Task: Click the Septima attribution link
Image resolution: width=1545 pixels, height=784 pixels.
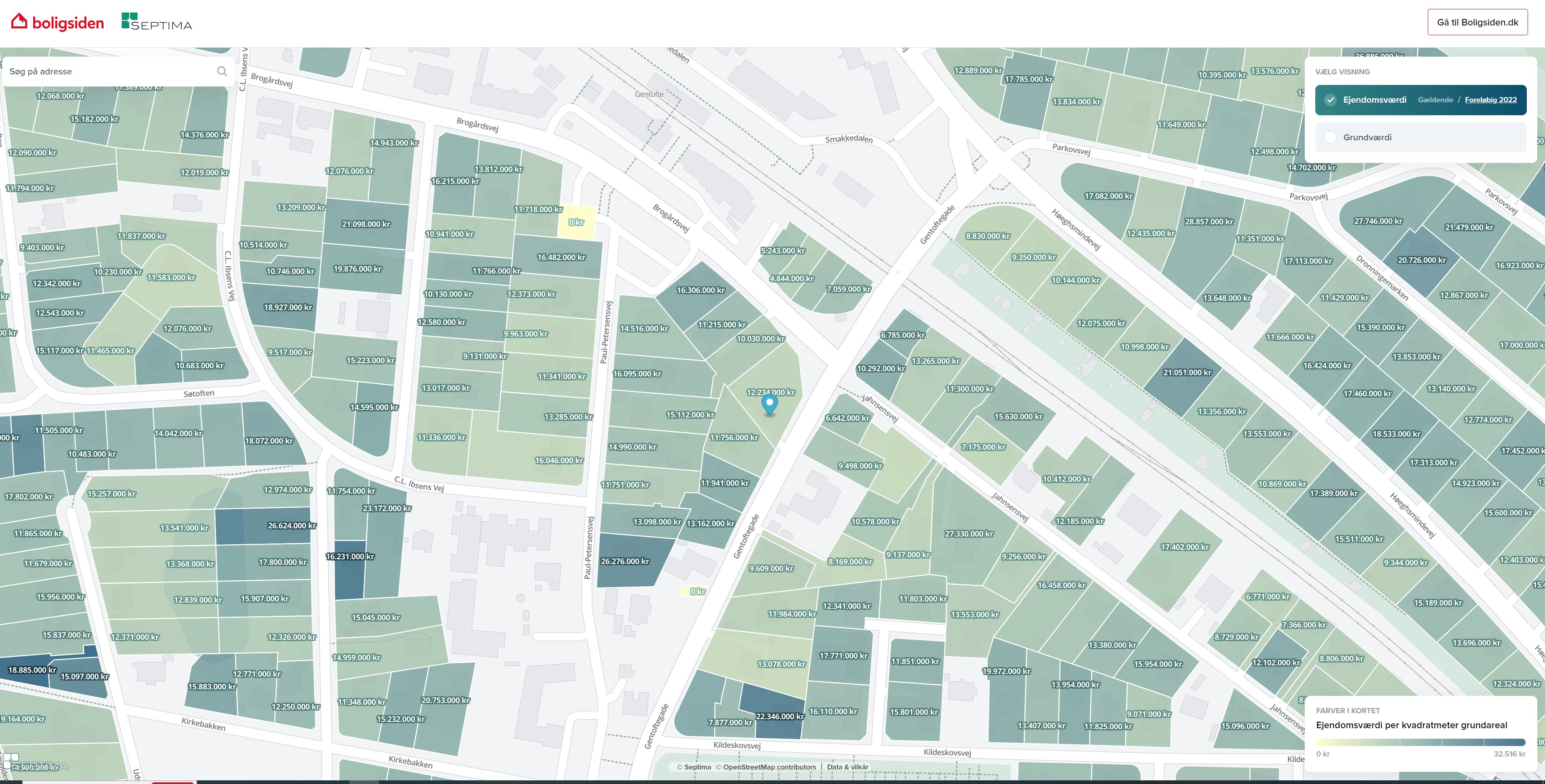Action: coord(697,767)
